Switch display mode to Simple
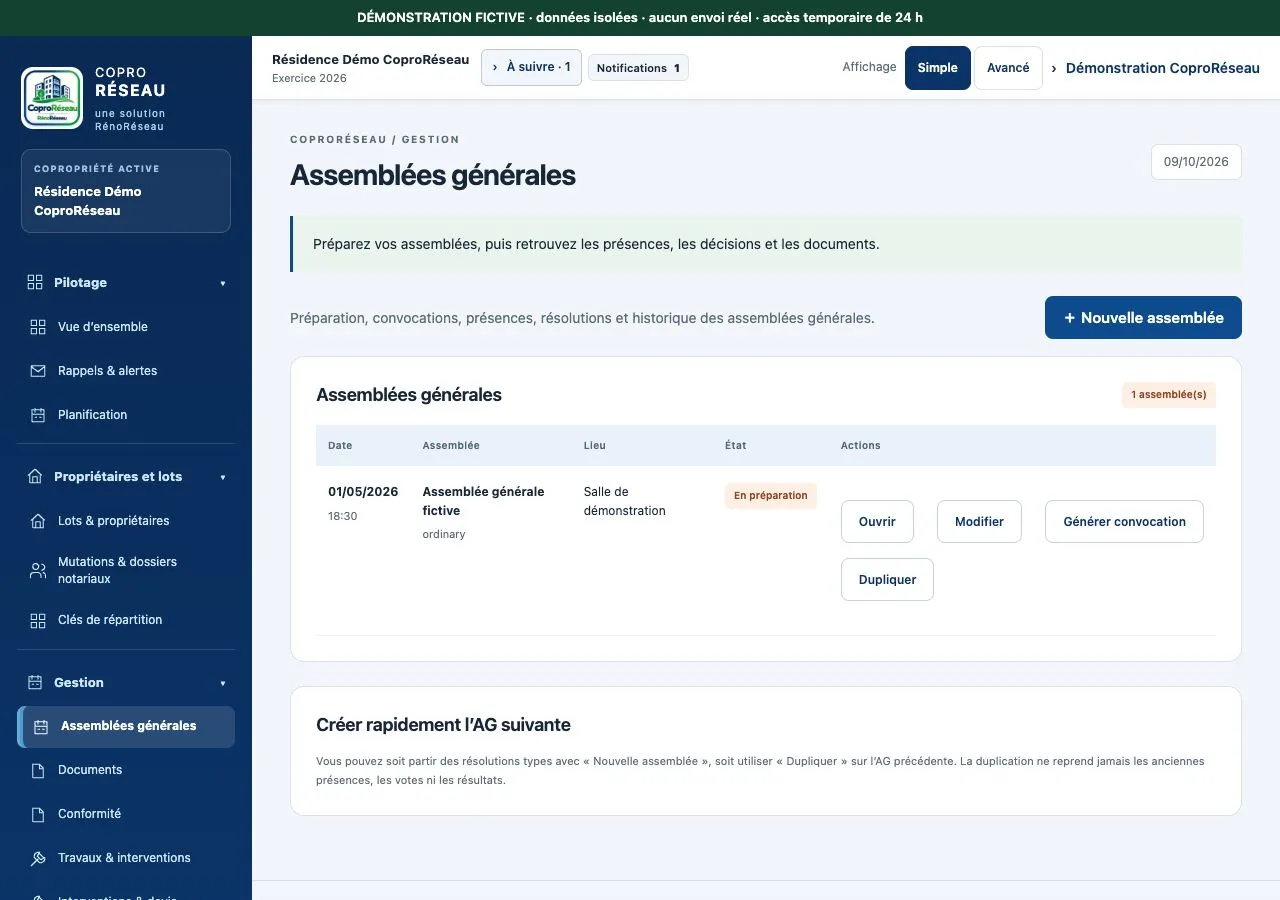The width and height of the screenshot is (1280, 900). coord(938,68)
